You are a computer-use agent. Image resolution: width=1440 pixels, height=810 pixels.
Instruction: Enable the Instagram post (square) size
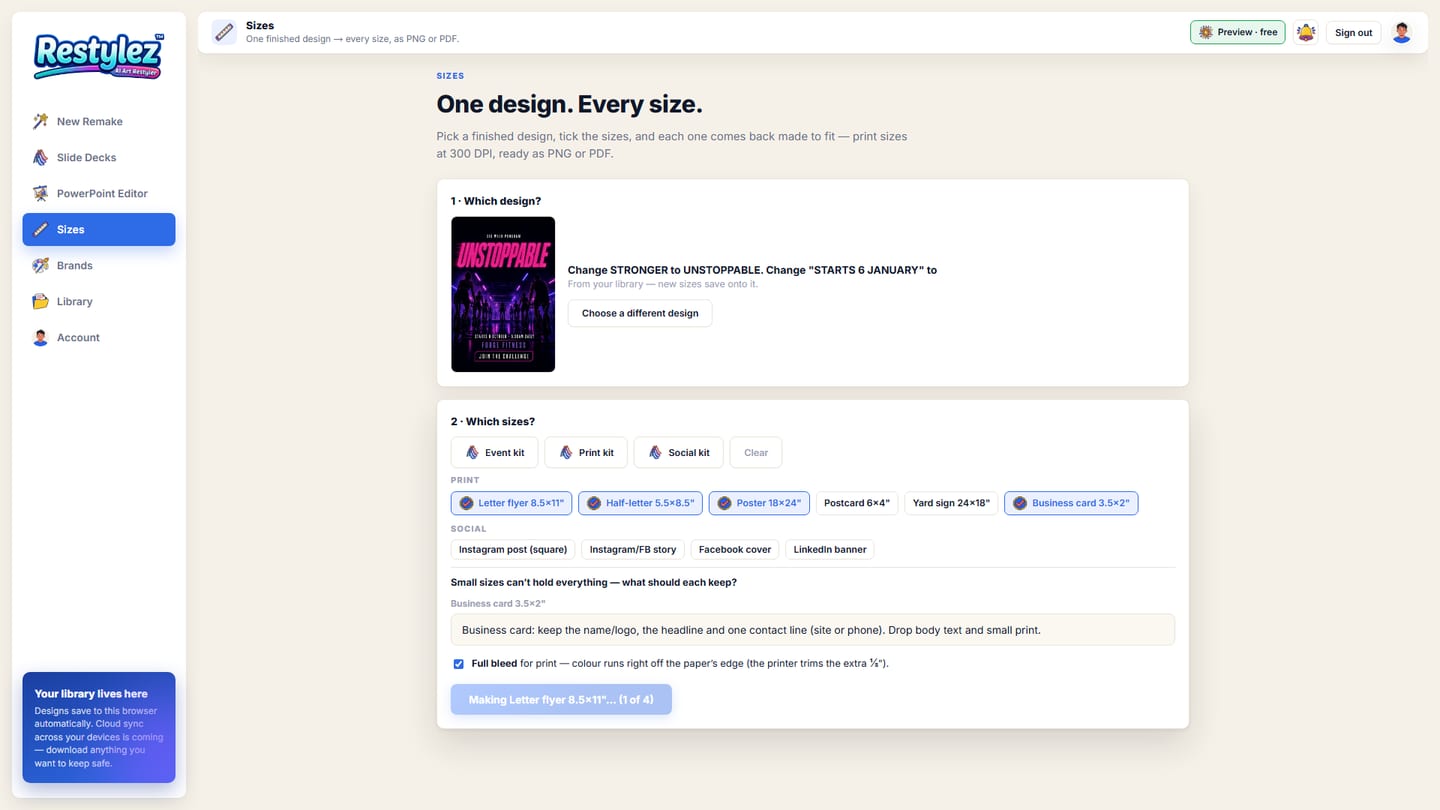pyautogui.click(x=513, y=549)
